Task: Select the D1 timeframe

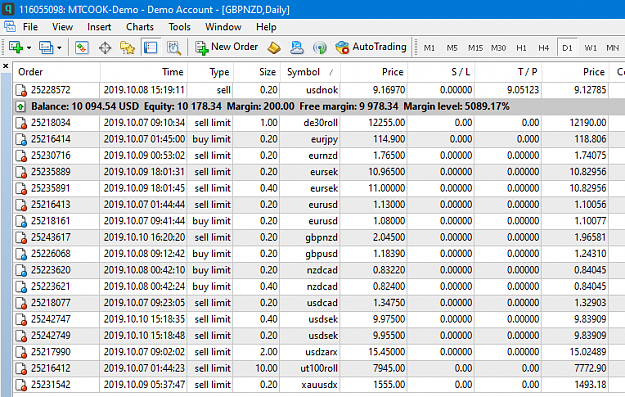Action: coord(567,48)
